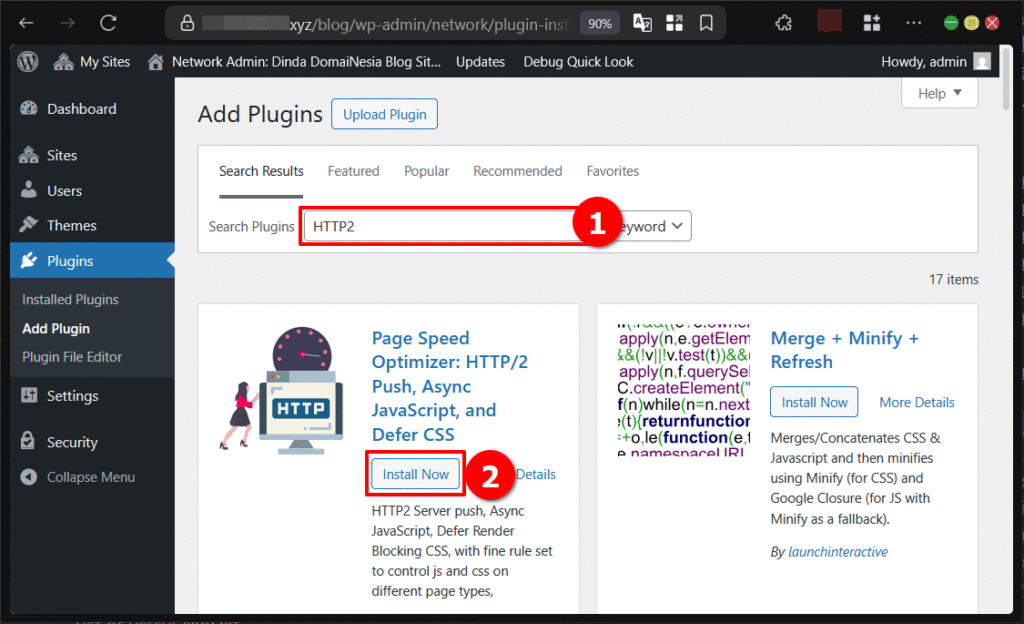Screen dimensions: 1024x624
Task: Open the Users admin icon
Action: (29, 190)
